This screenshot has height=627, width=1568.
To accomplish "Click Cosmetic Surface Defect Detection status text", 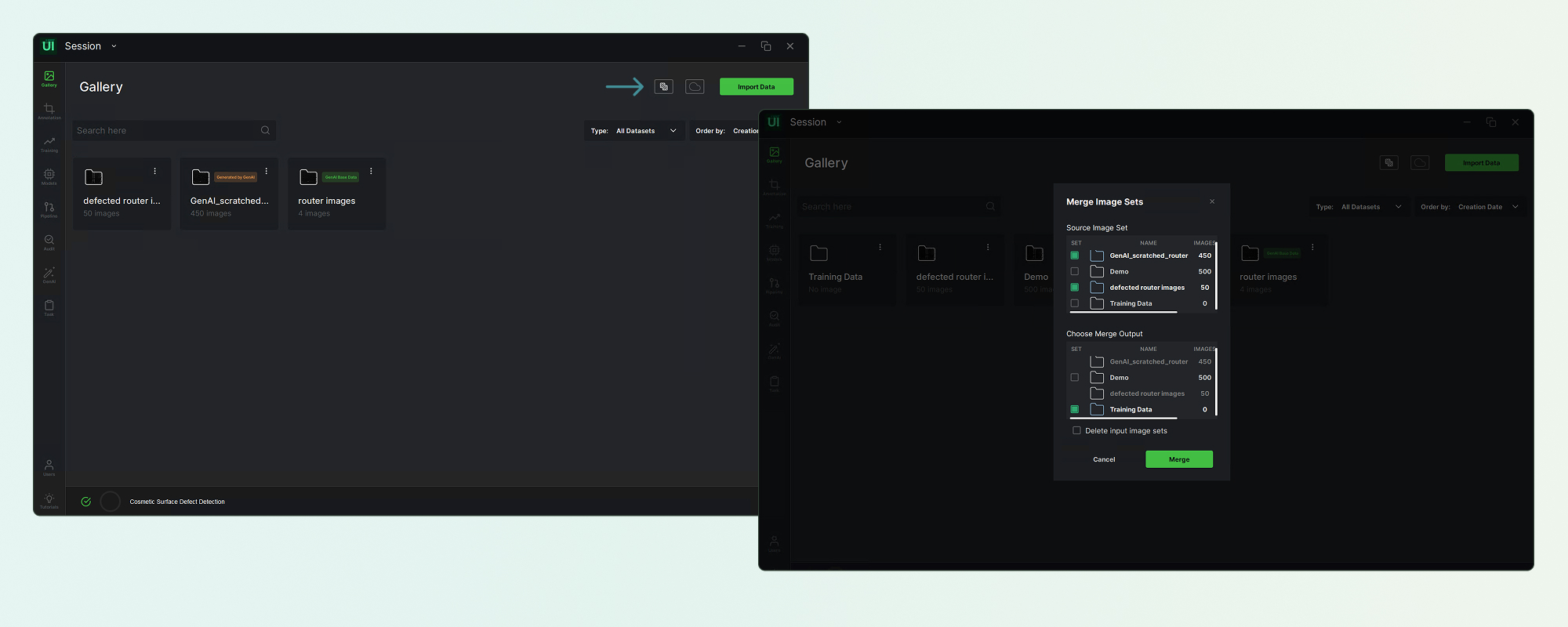I will 177,502.
